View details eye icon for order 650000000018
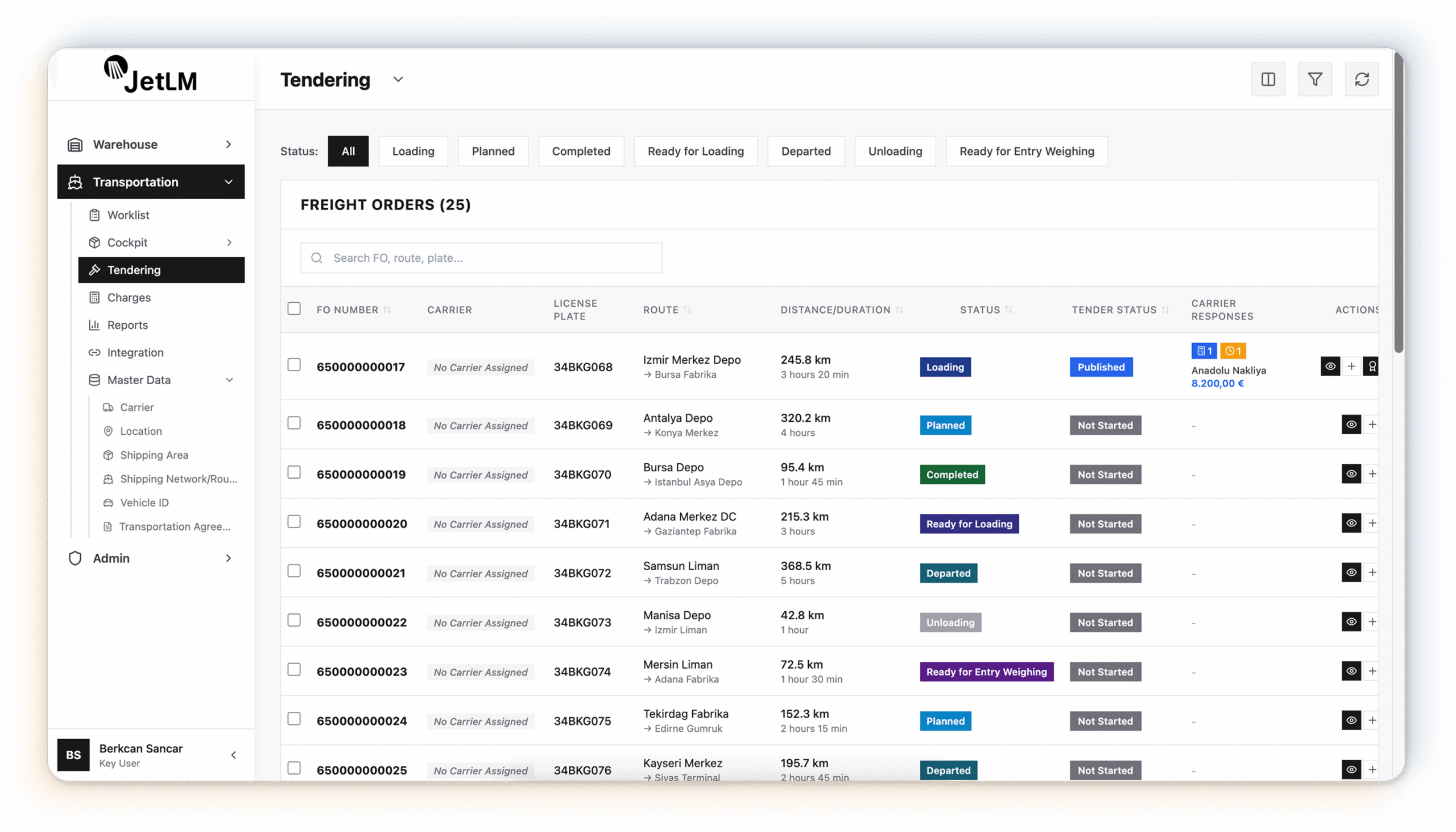 1350,425
